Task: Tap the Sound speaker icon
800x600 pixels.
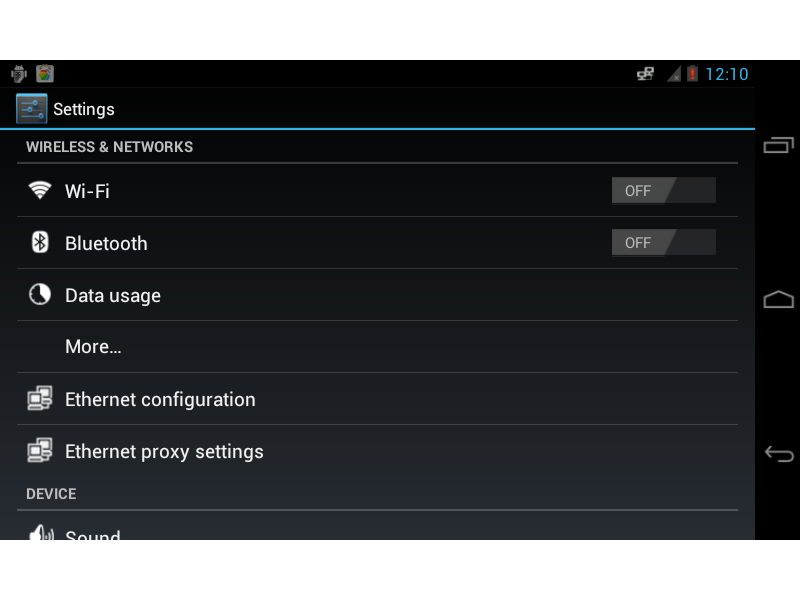Action: pos(41,534)
